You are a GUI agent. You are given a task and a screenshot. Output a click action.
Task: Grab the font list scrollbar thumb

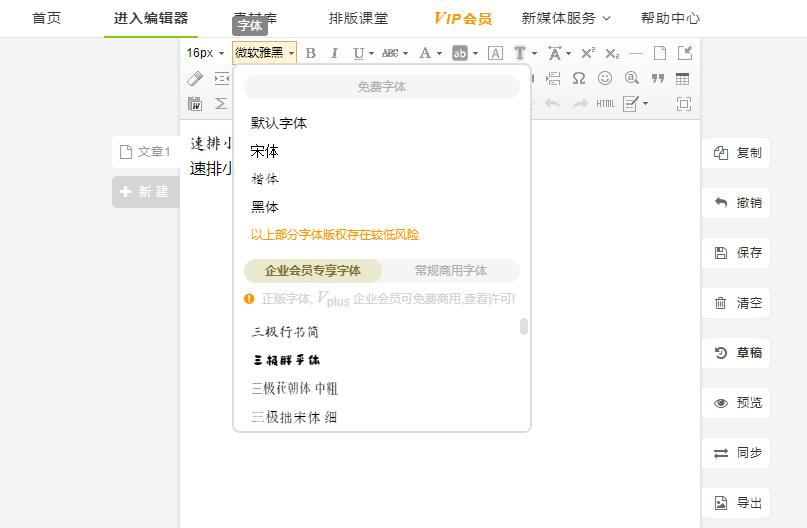click(524, 326)
